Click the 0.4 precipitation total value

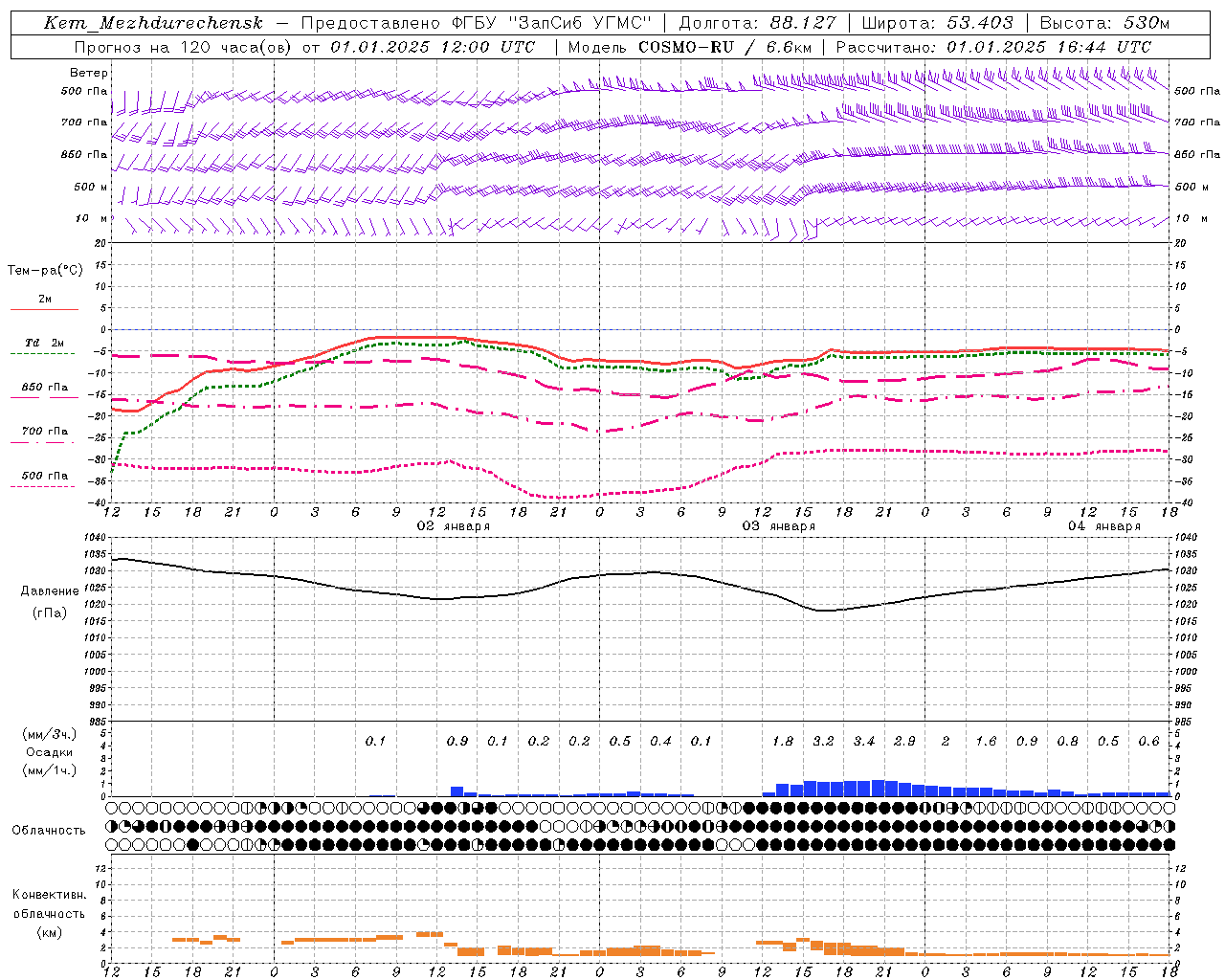[660, 741]
